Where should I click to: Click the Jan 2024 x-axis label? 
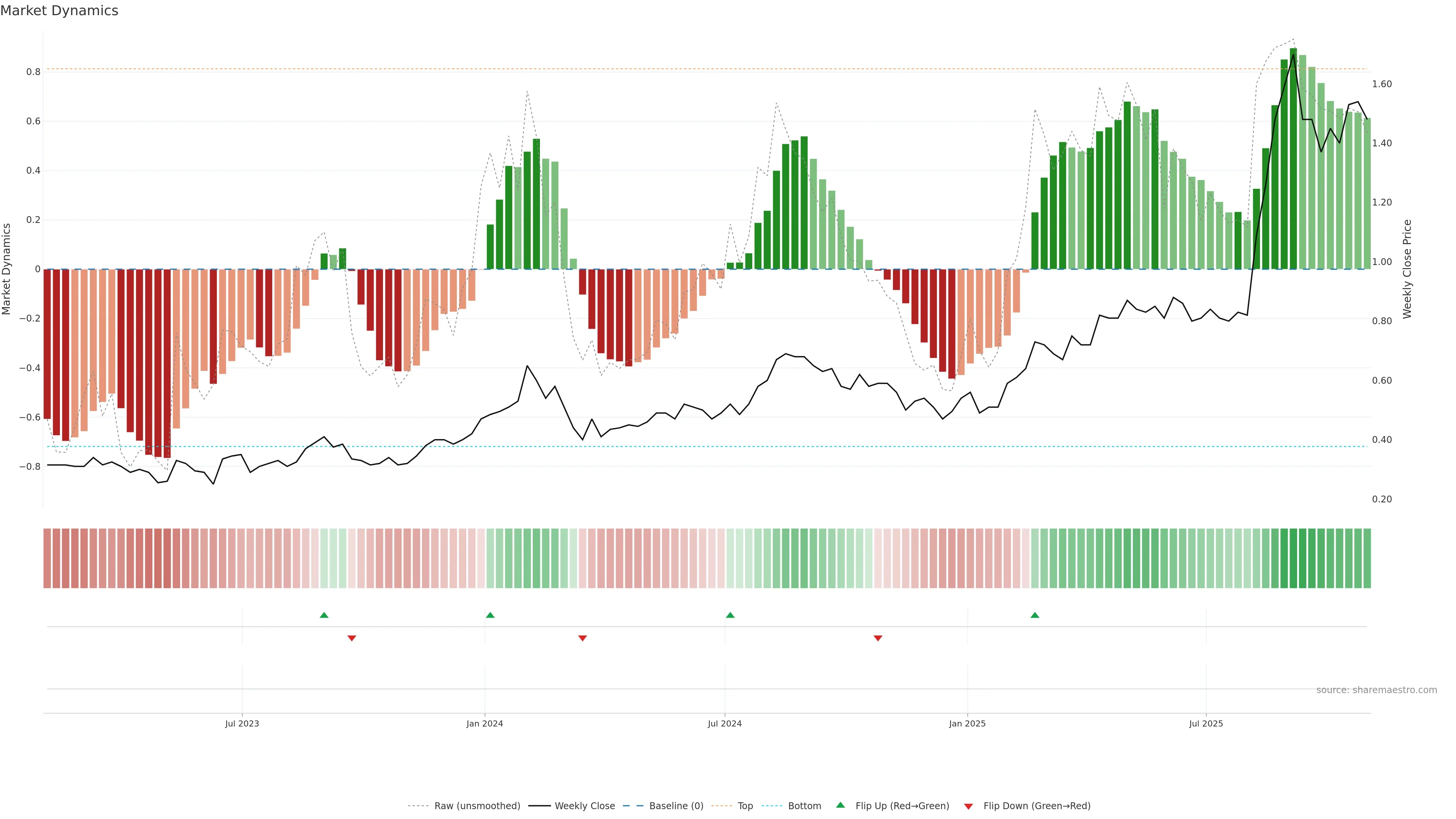tap(485, 723)
